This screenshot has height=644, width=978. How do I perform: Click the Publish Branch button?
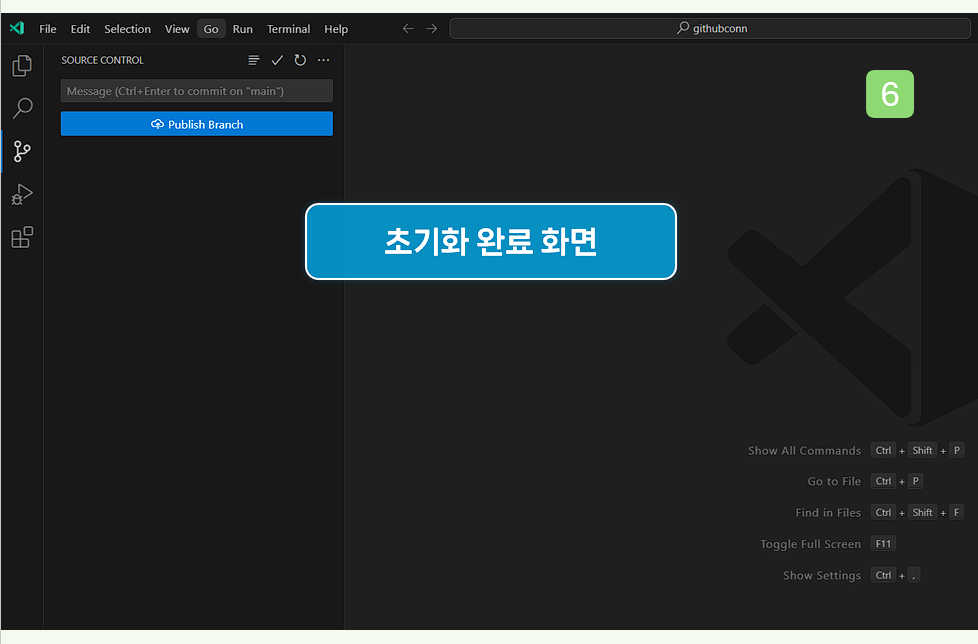click(x=196, y=123)
